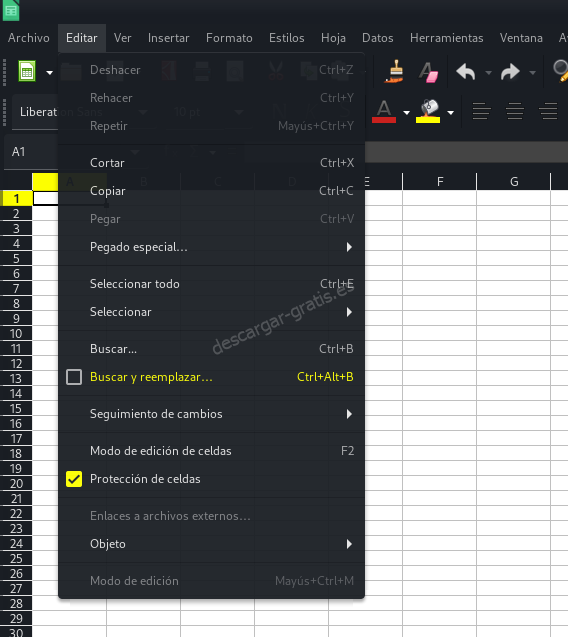Viewport: 568px width, 637px height.
Task: Click column F header
Action: [440, 182]
